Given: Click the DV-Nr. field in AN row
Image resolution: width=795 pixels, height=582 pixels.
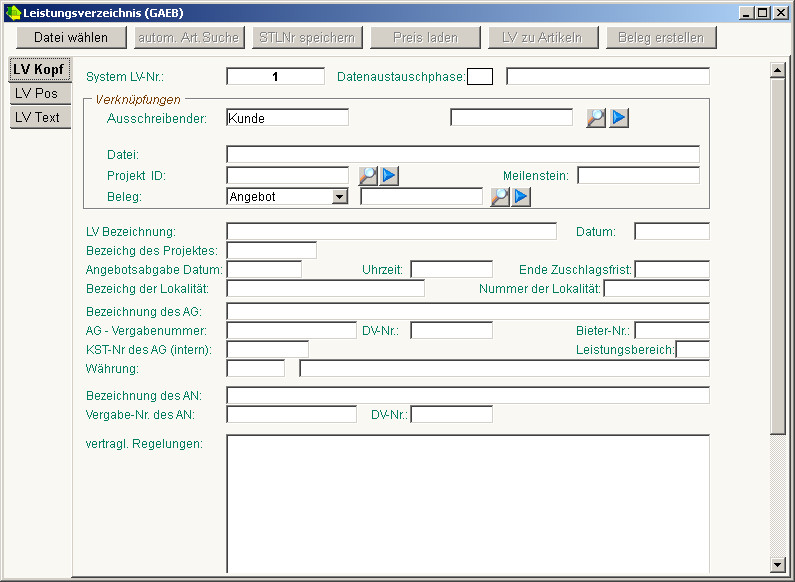Looking at the screenshot, I should pyautogui.click(x=451, y=414).
